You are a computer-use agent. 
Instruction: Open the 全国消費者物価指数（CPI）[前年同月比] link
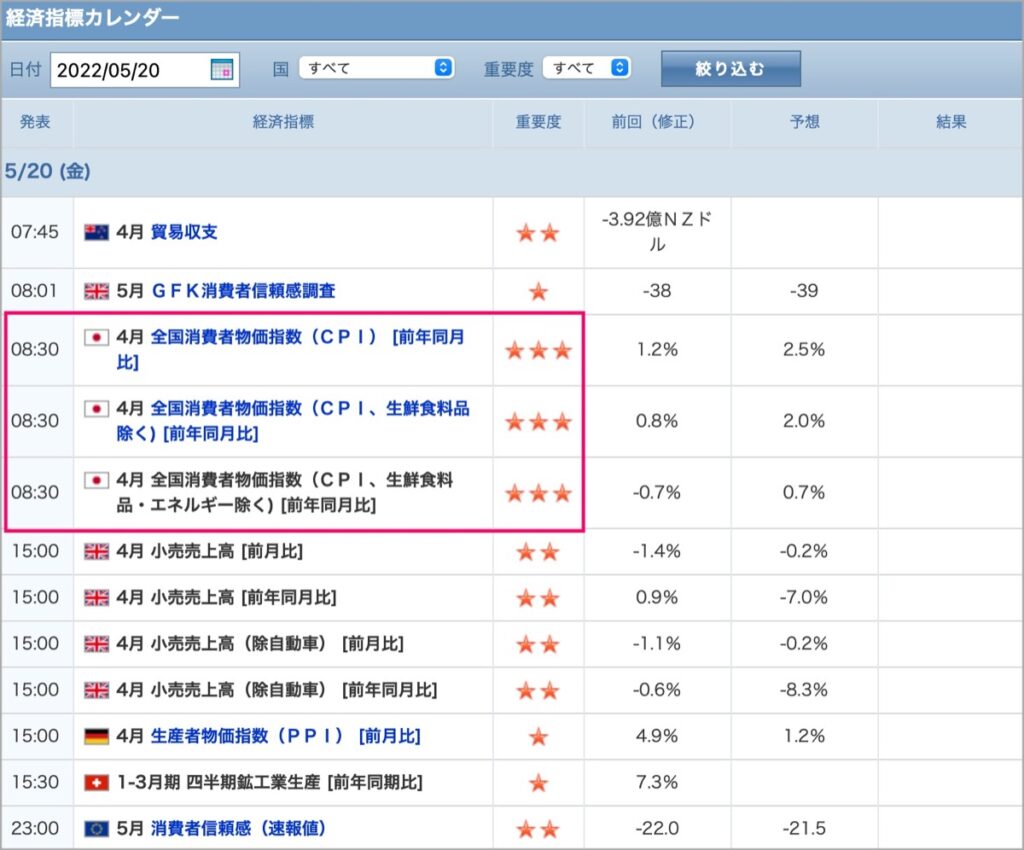(291, 349)
